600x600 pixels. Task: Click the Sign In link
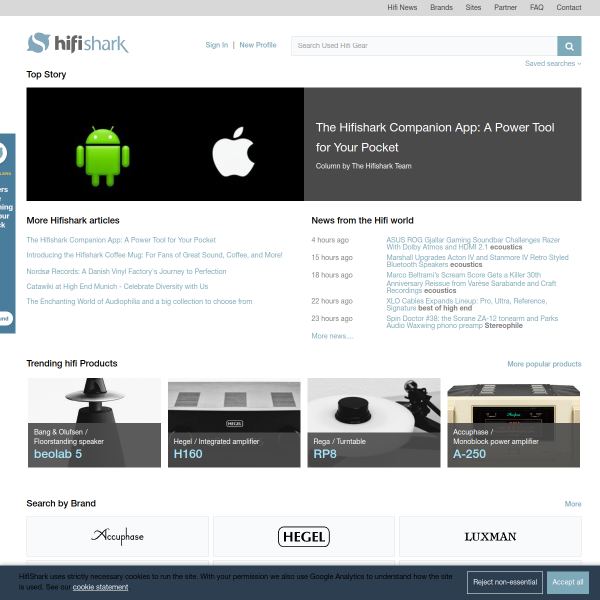[x=217, y=45]
